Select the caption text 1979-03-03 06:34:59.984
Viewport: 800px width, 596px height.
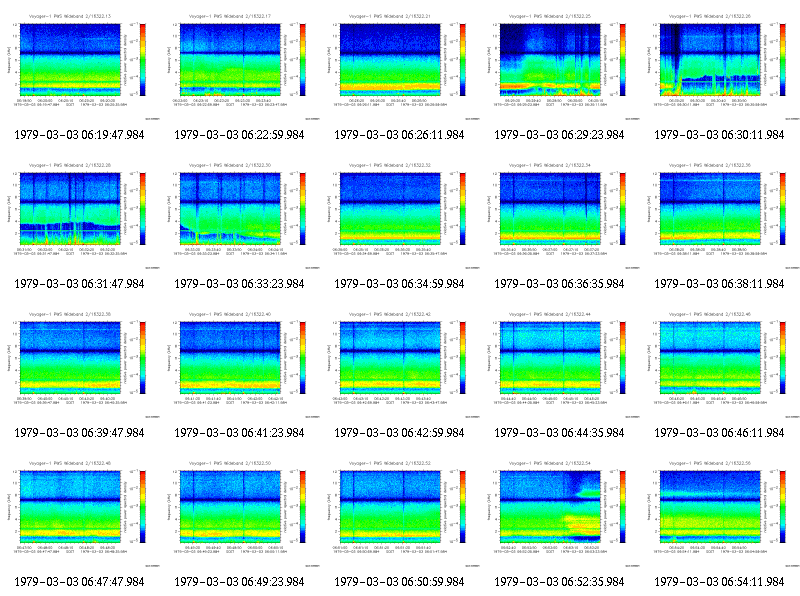click(399, 284)
